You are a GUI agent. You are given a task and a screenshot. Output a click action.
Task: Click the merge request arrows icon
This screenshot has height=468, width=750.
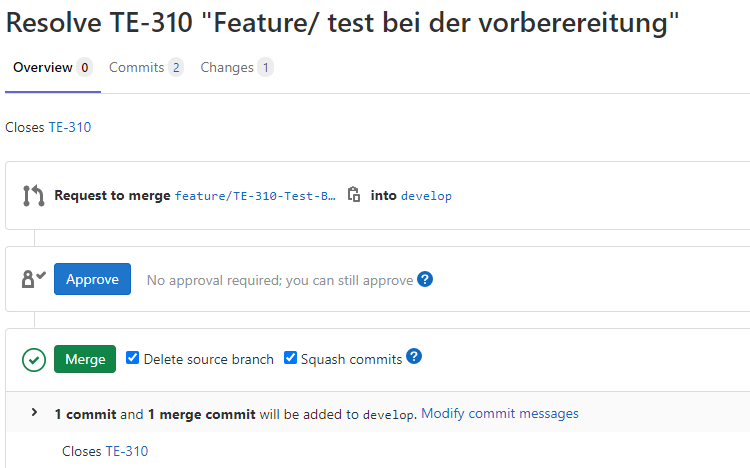pyautogui.click(x=33, y=196)
